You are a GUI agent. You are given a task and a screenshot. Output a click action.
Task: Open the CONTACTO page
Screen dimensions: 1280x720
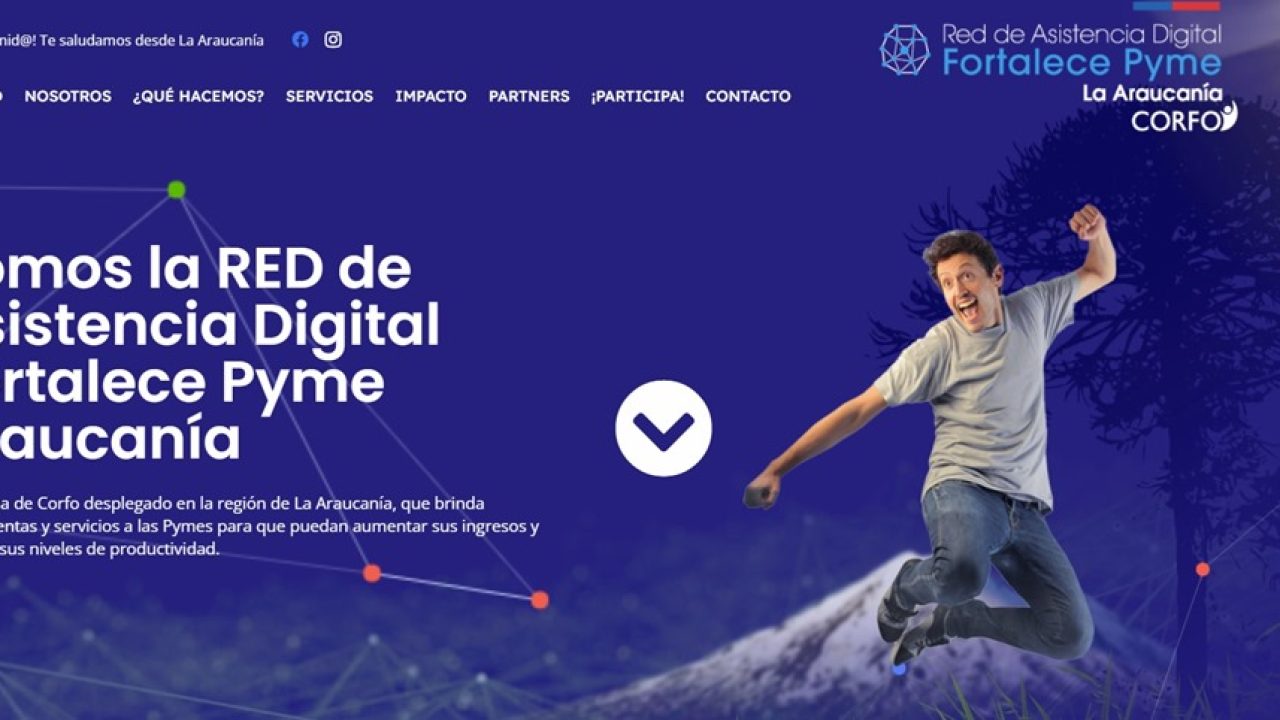coord(748,96)
